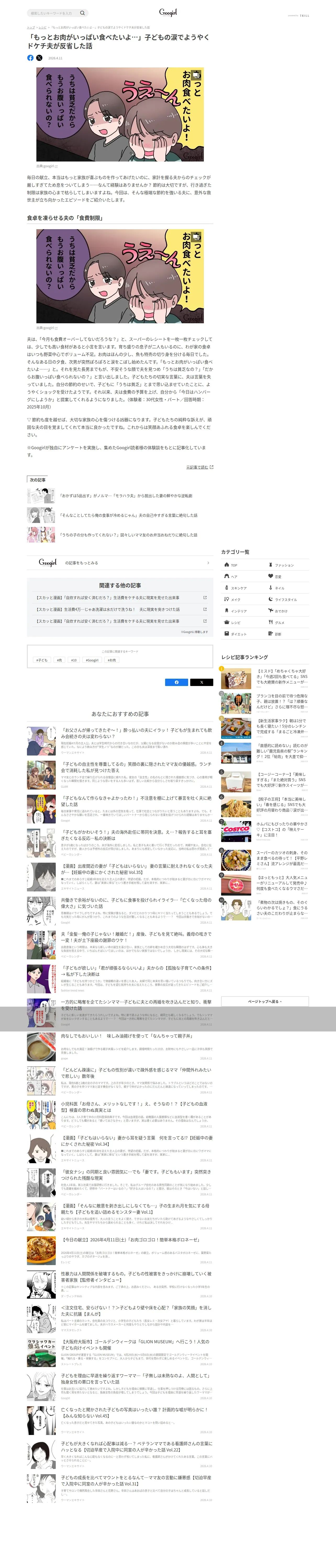Open recommended article お父さんが帰ってきたぞ〜
Image resolution: width=336 pixels, height=1568 pixels.
click(x=120, y=741)
